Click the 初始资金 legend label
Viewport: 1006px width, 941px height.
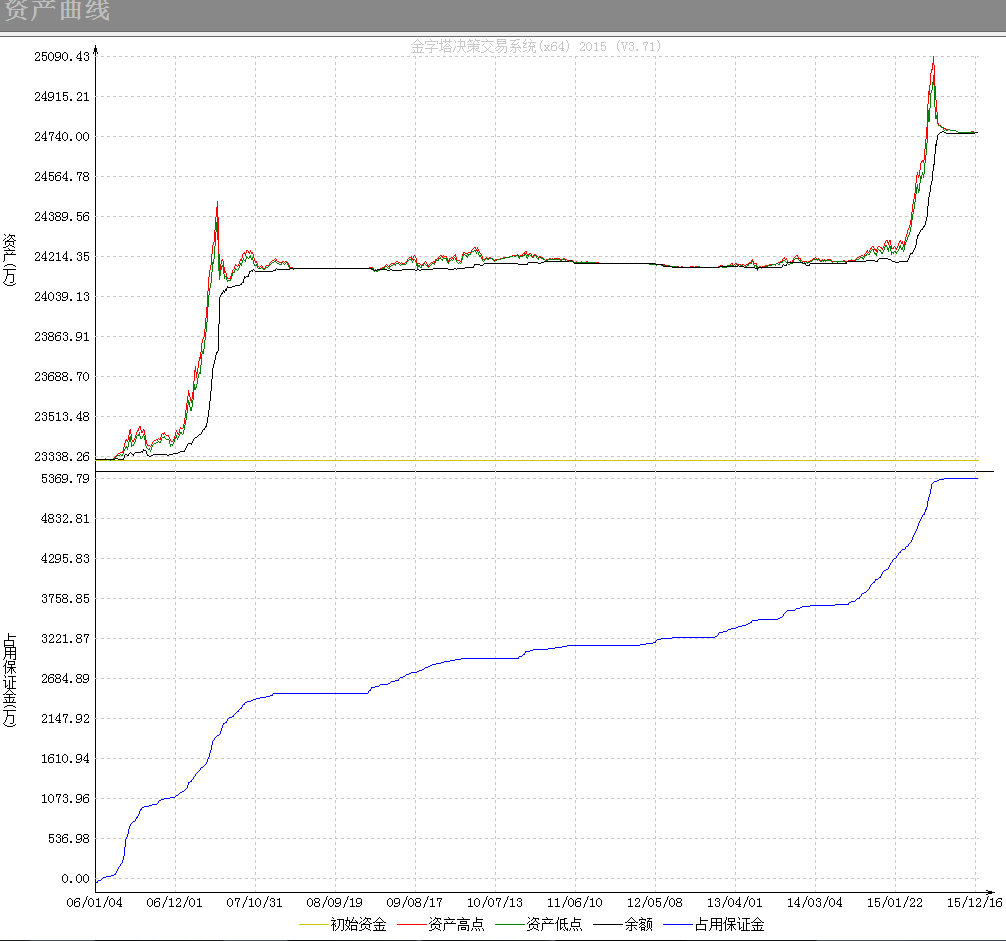pyautogui.click(x=358, y=925)
